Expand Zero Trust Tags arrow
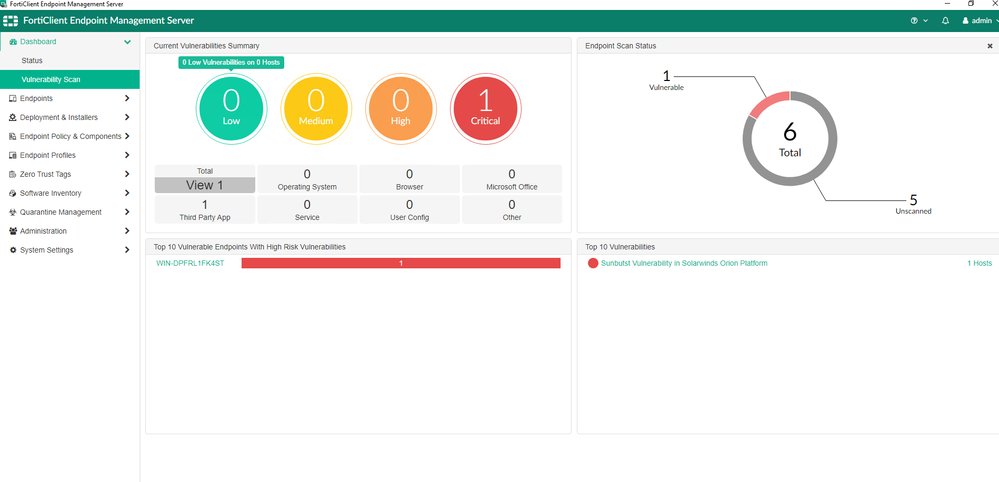Screen dimensions: 999x482 coord(127,174)
